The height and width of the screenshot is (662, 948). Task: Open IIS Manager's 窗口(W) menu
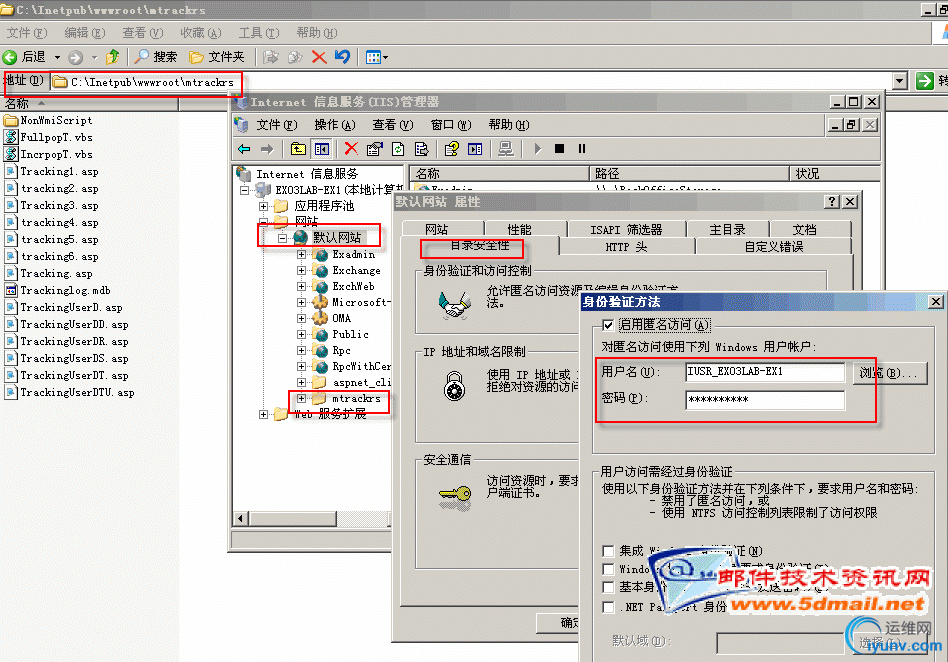pos(450,125)
